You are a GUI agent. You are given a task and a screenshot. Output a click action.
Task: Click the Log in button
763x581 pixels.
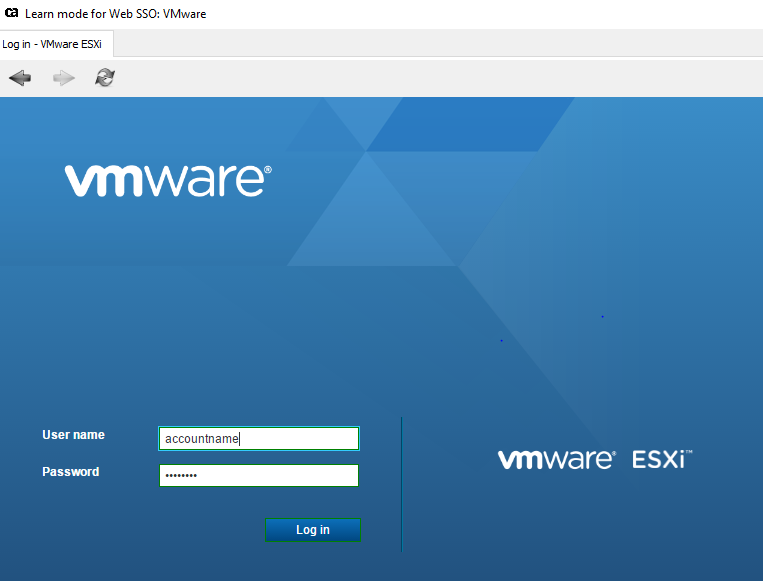coord(313,529)
